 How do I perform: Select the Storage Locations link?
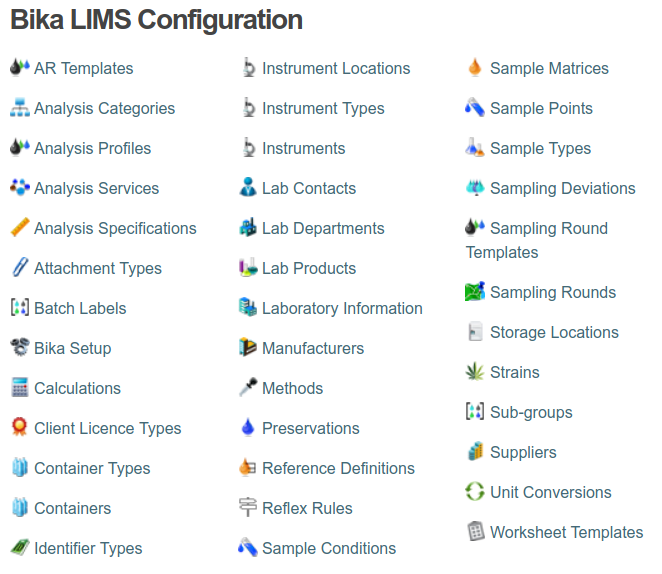[554, 332]
